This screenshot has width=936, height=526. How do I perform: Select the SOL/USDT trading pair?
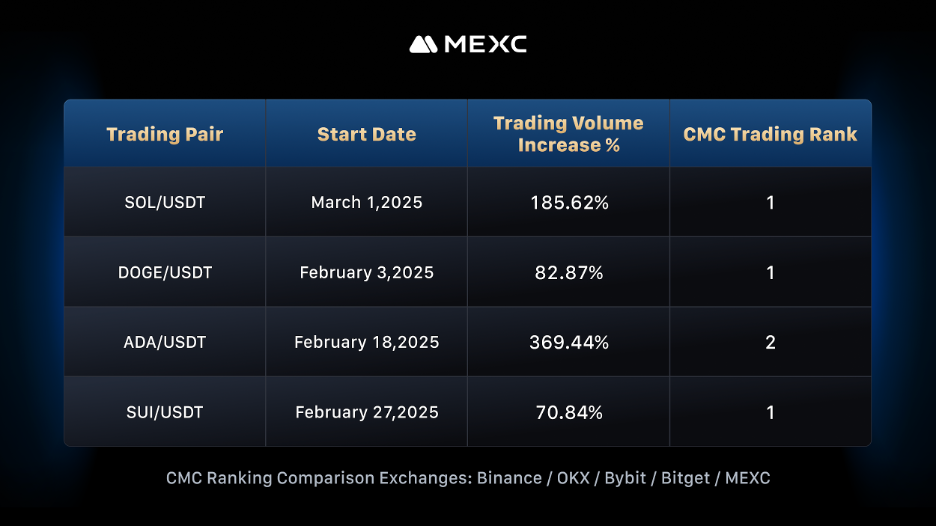click(165, 202)
